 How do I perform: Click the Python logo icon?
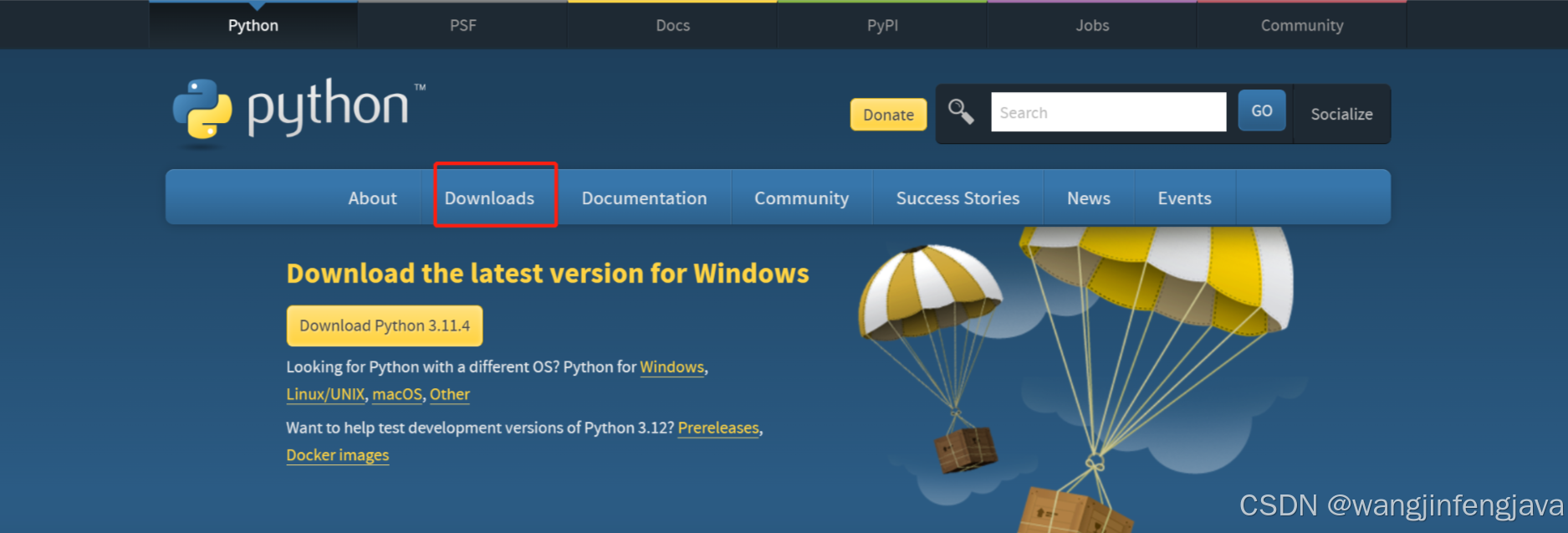click(x=202, y=110)
